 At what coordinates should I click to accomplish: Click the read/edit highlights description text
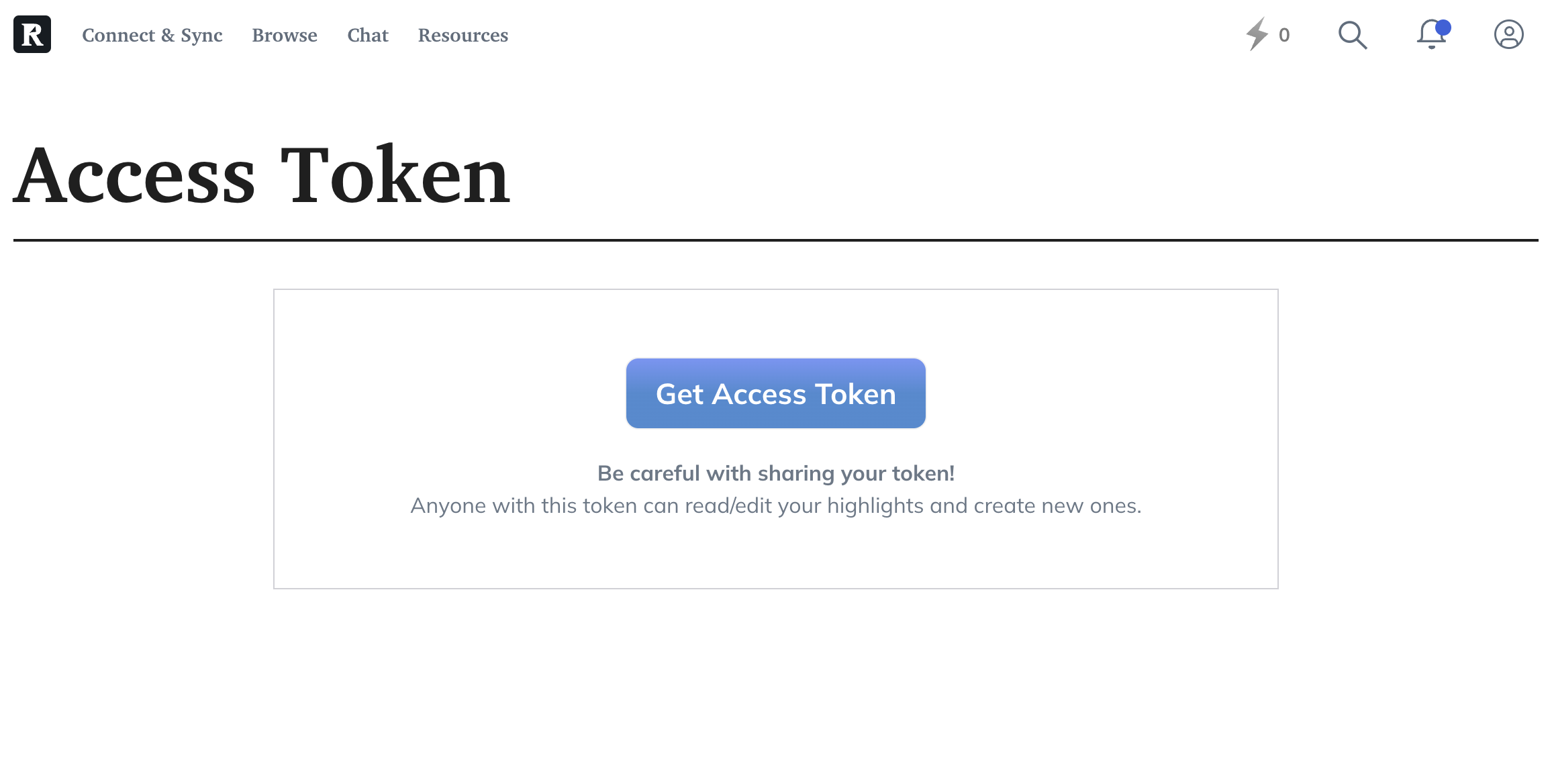pos(776,505)
